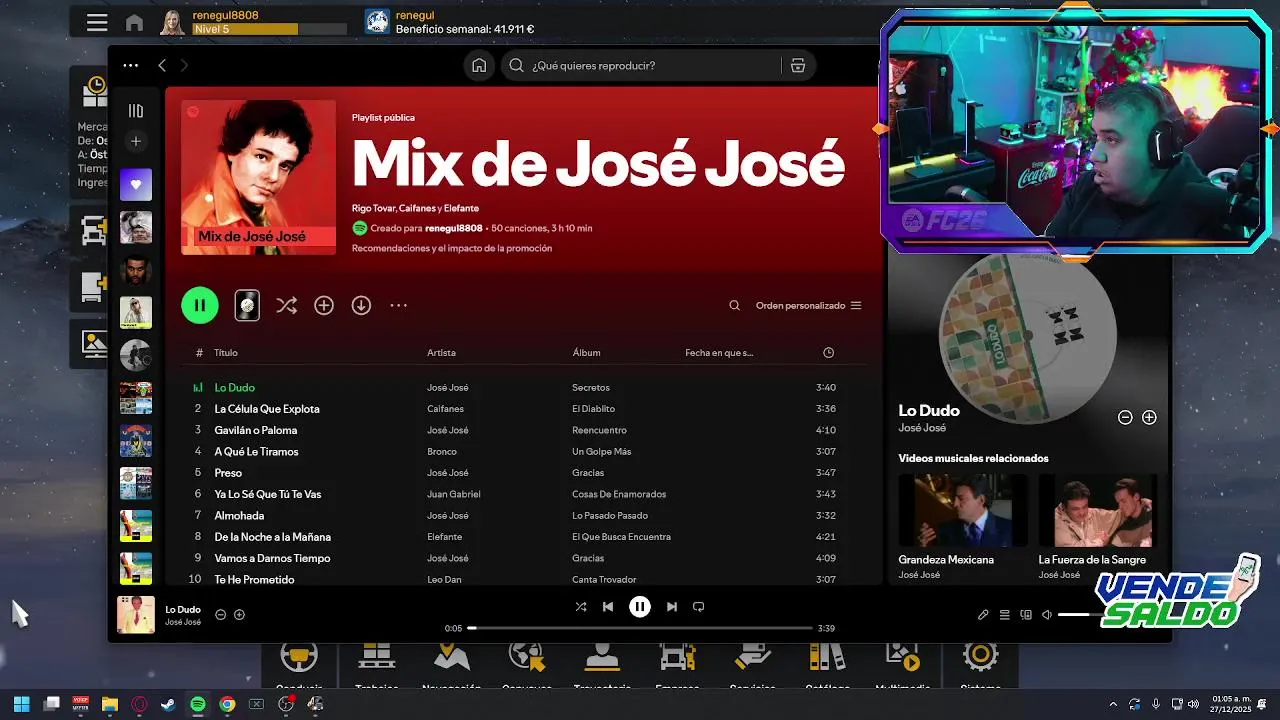This screenshot has height=720, width=1280.
Task: Sort by 'Fecha en que s...' column
Action: pyautogui.click(x=719, y=353)
